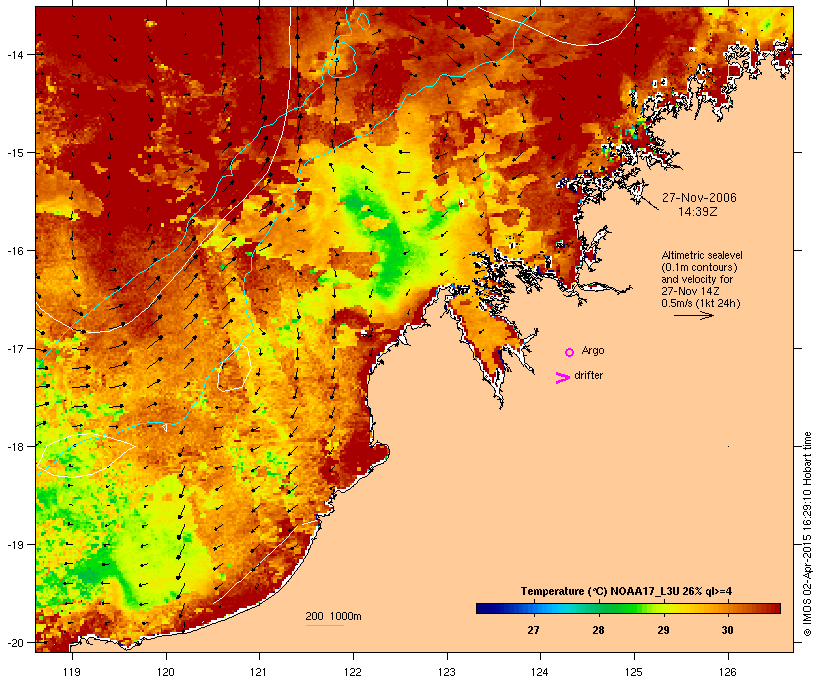Click the "drifter" legend label
Image resolution: width=820 pixels, height=680 pixels.
coord(588,375)
